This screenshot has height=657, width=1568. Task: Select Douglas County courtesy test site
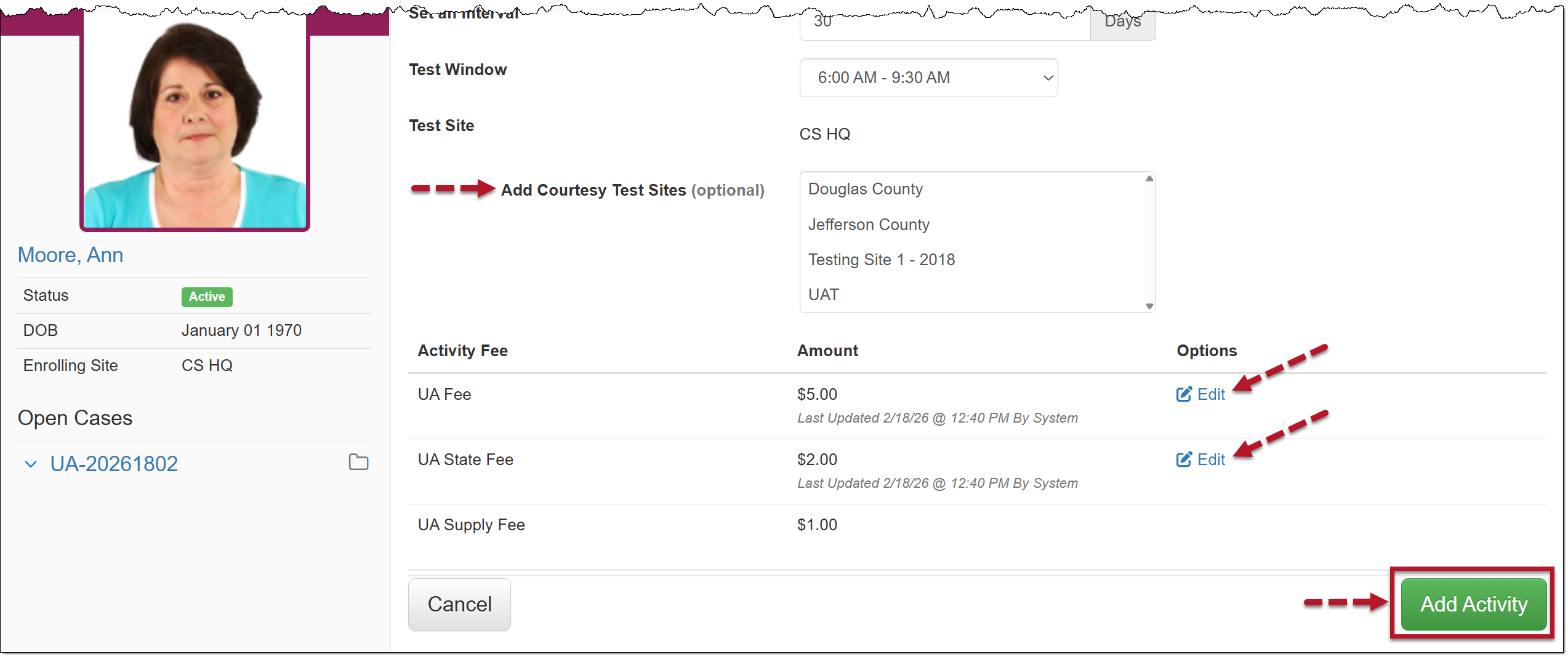pos(865,189)
